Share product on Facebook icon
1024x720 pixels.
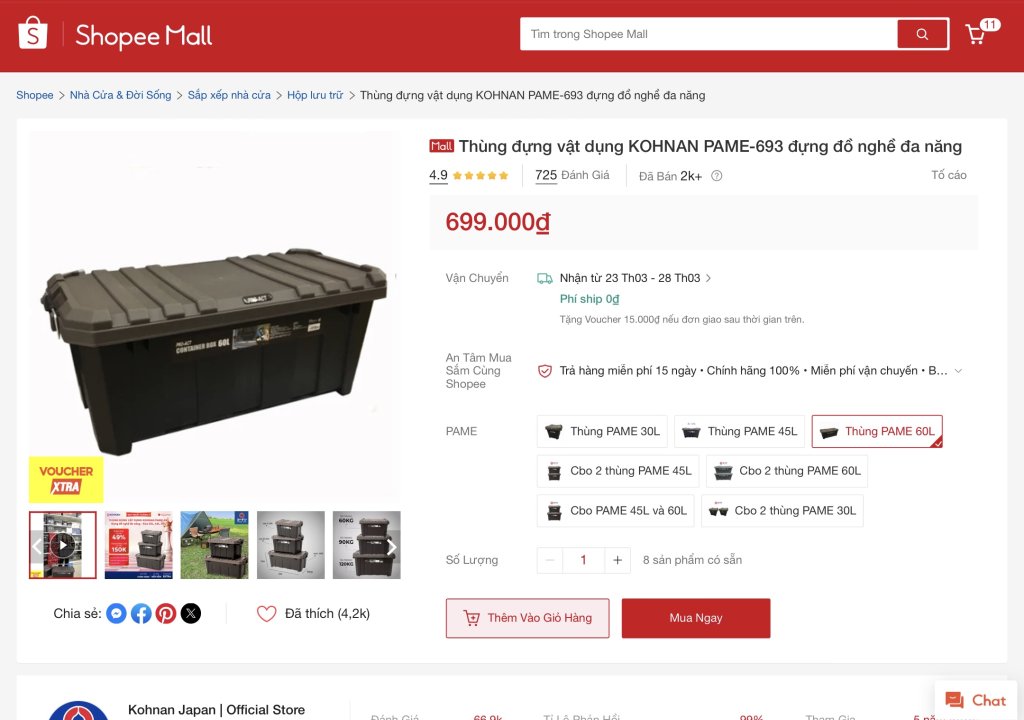coord(141,614)
